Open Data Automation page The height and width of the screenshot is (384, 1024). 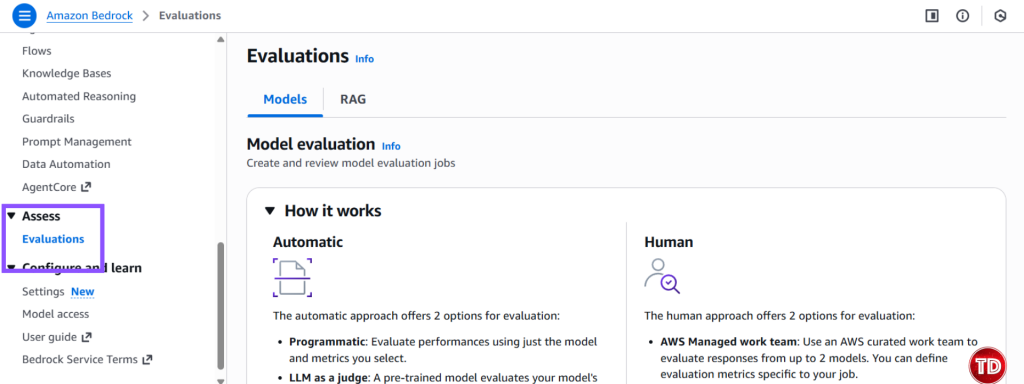[x=66, y=165]
